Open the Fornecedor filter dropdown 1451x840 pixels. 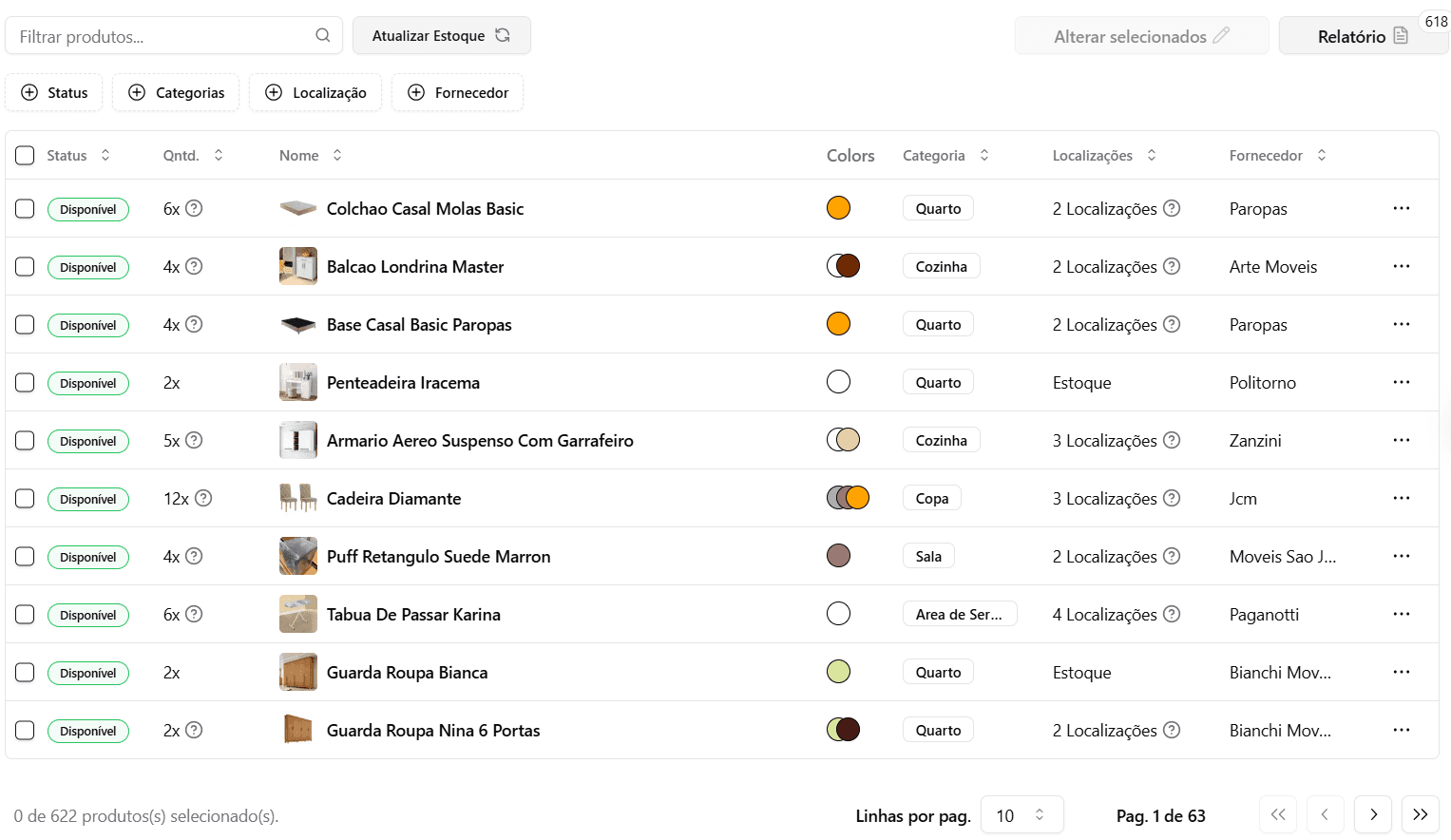[457, 92]
